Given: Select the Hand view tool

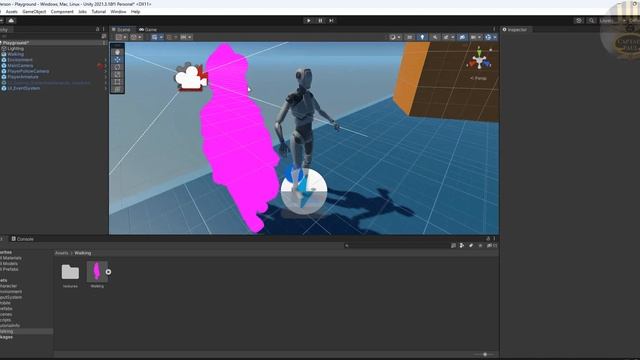Looking at the screenshot, I should tap(118, 52).
